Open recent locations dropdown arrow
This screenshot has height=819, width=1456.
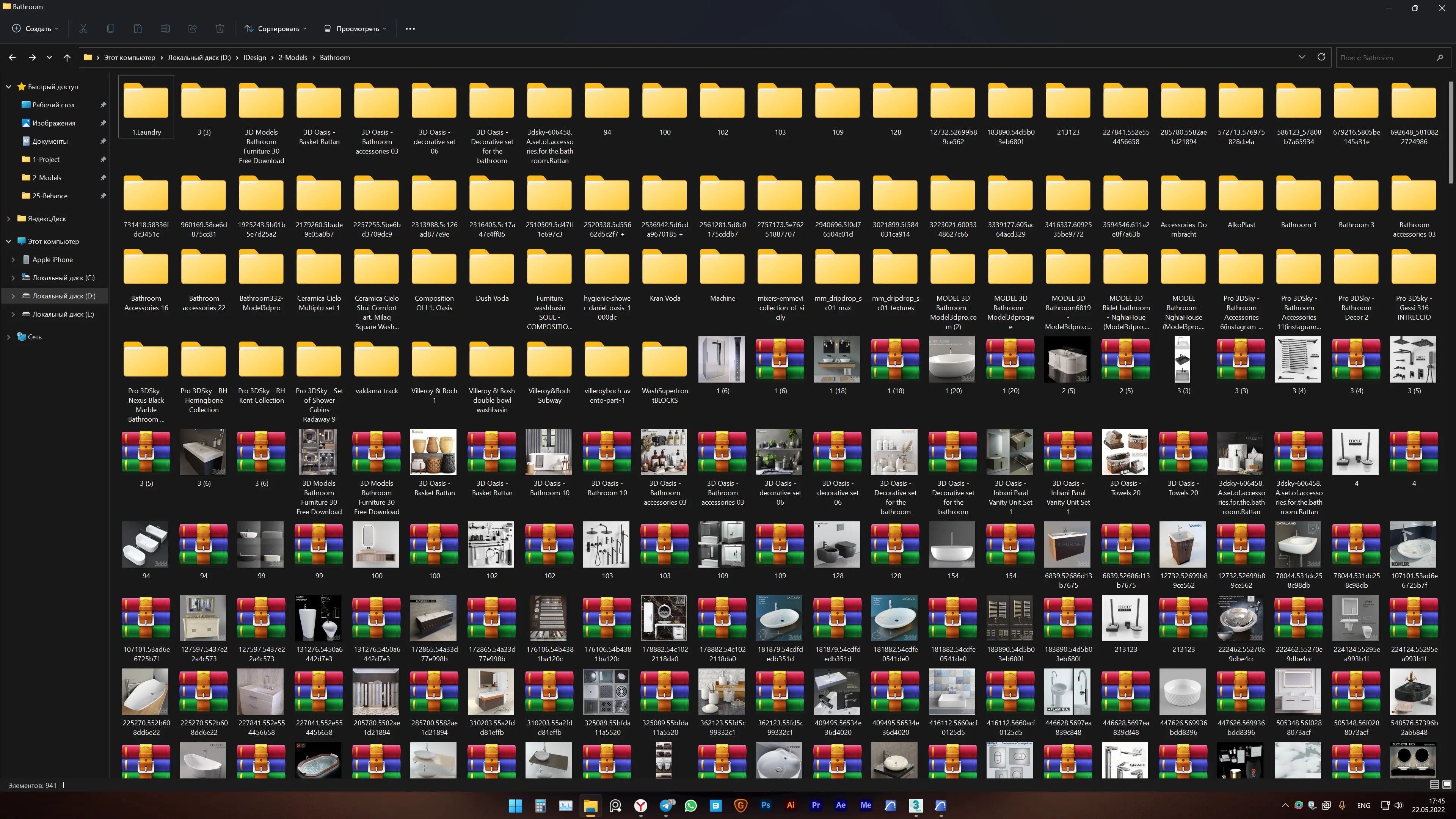[x=49, y=58]
